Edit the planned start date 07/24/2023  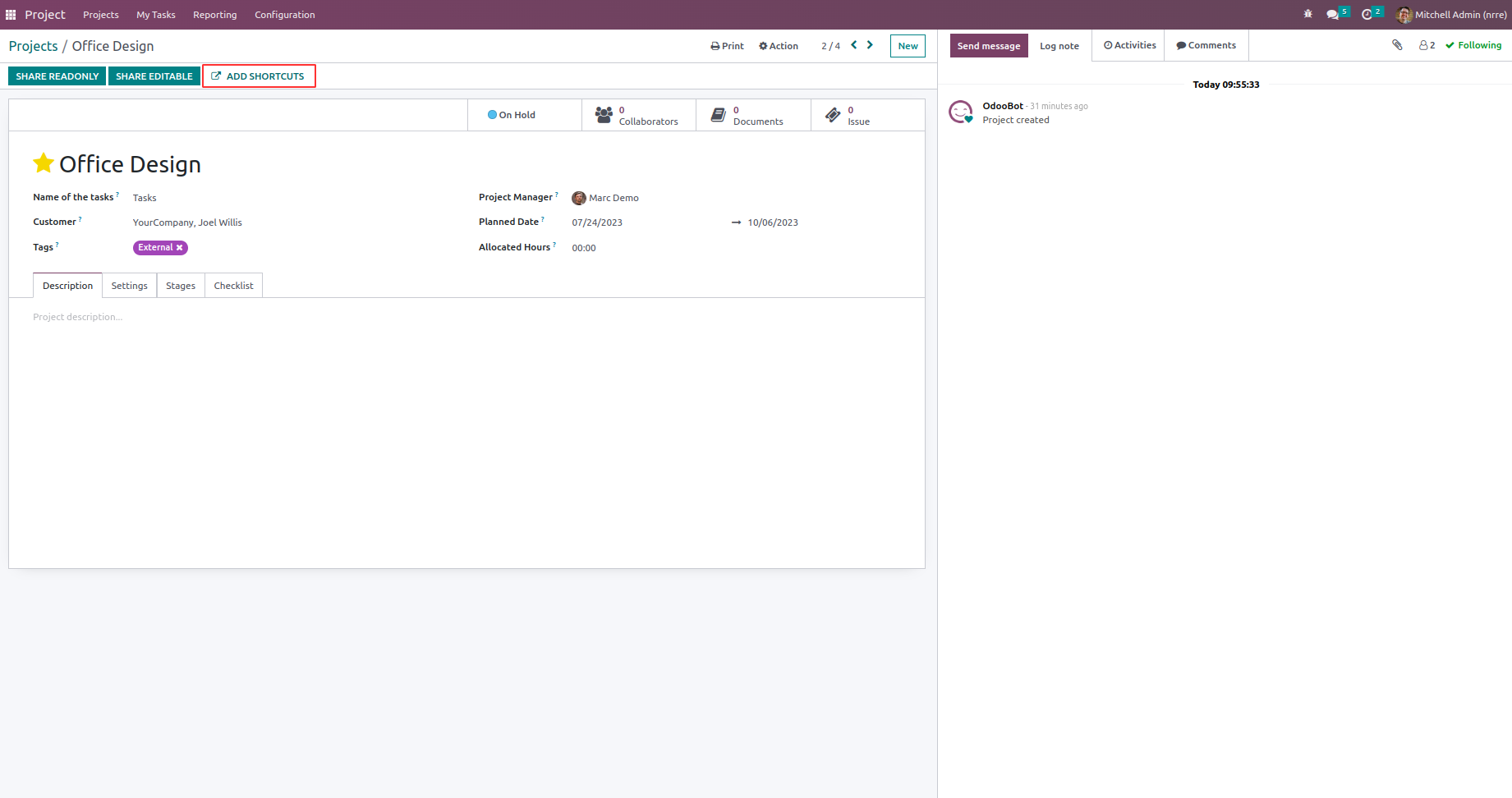point(597,222)
